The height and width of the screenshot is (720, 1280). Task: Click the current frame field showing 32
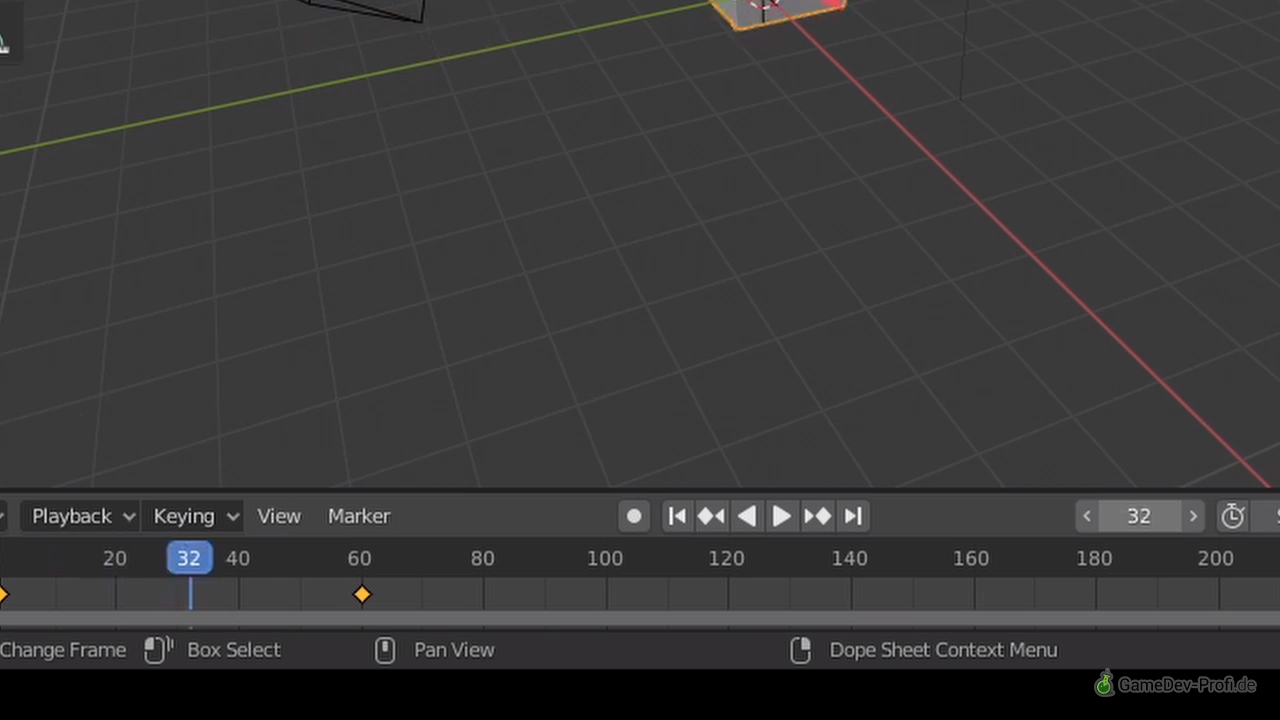pyautogui.click(x=1140, y=516)
